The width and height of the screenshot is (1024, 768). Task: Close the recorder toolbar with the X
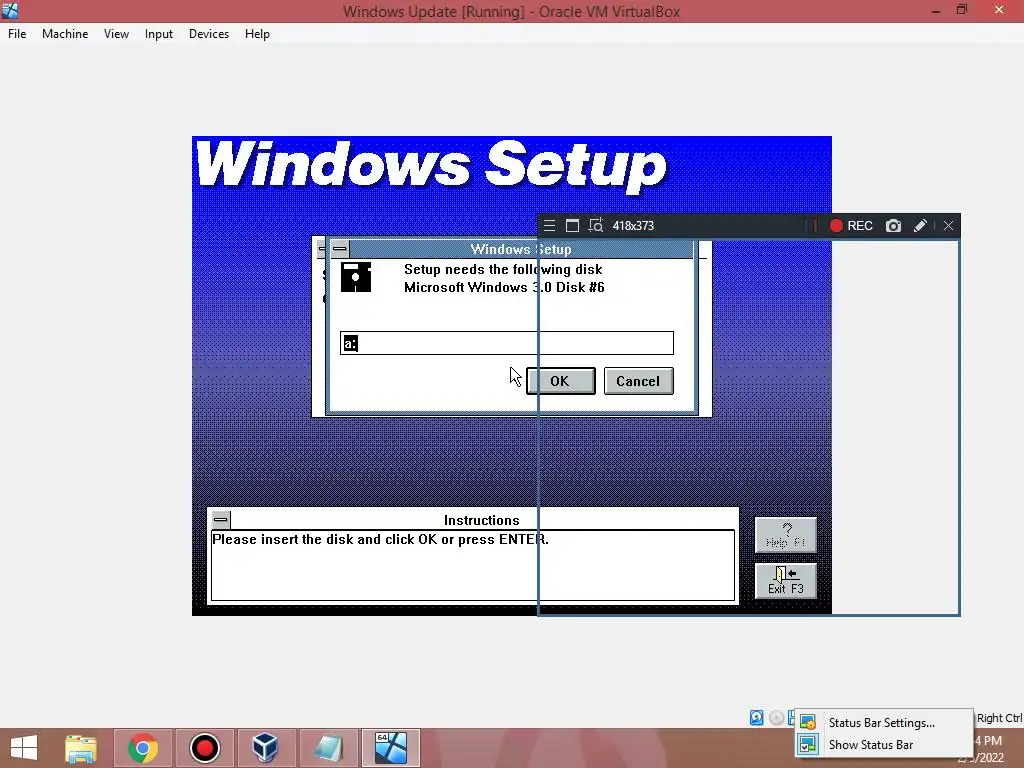pyautogui.click(x=948, y=226)
